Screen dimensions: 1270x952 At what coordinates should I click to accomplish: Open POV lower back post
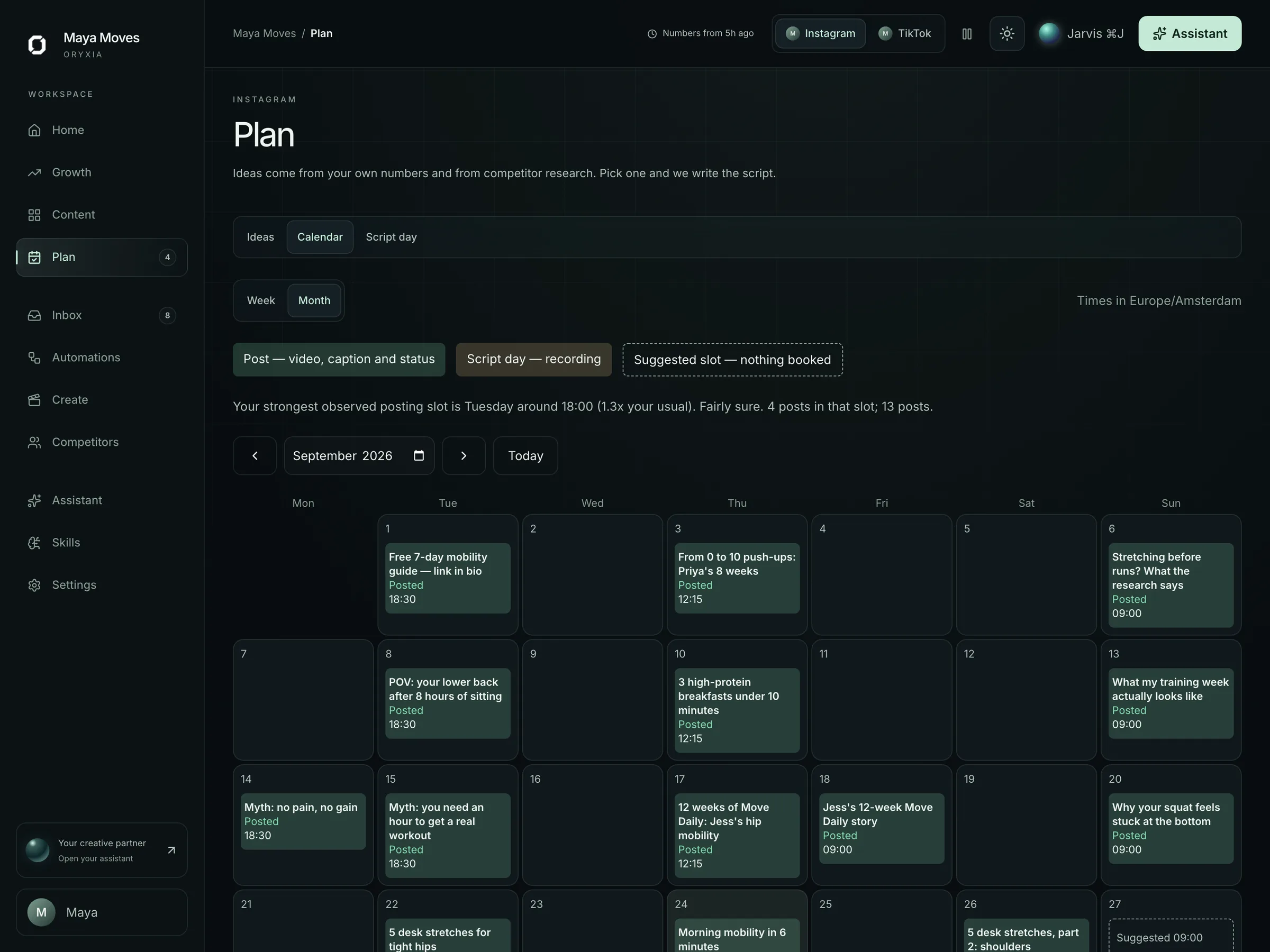[x=447, y=703]
